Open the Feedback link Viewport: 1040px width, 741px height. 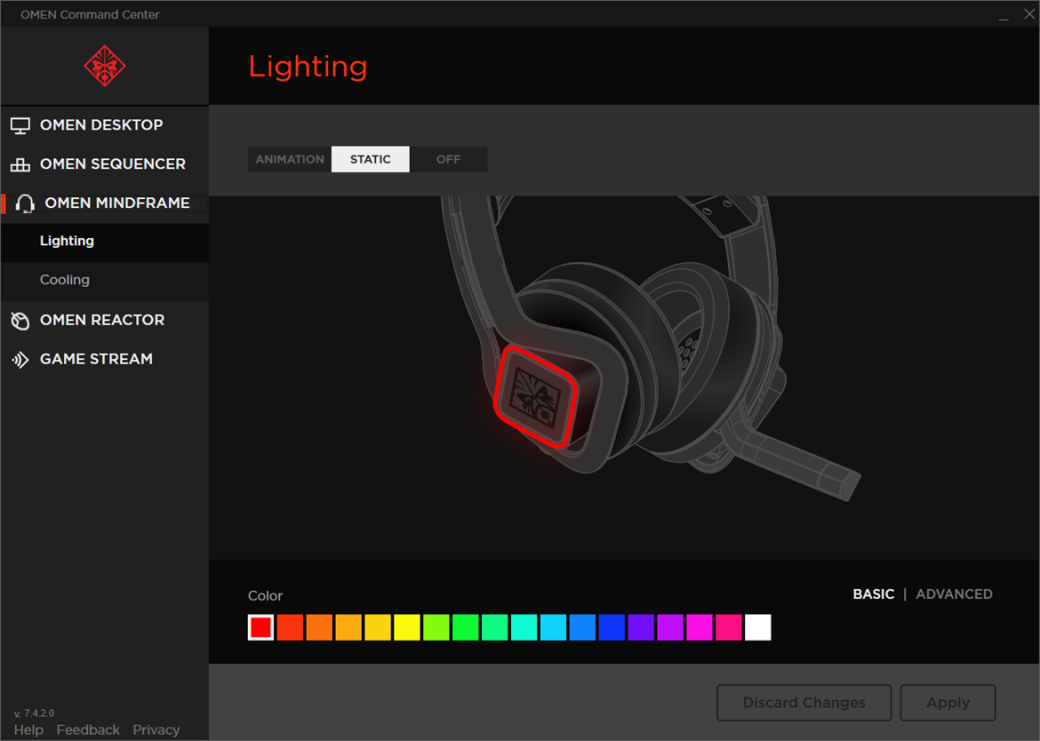tap(88, 730)
